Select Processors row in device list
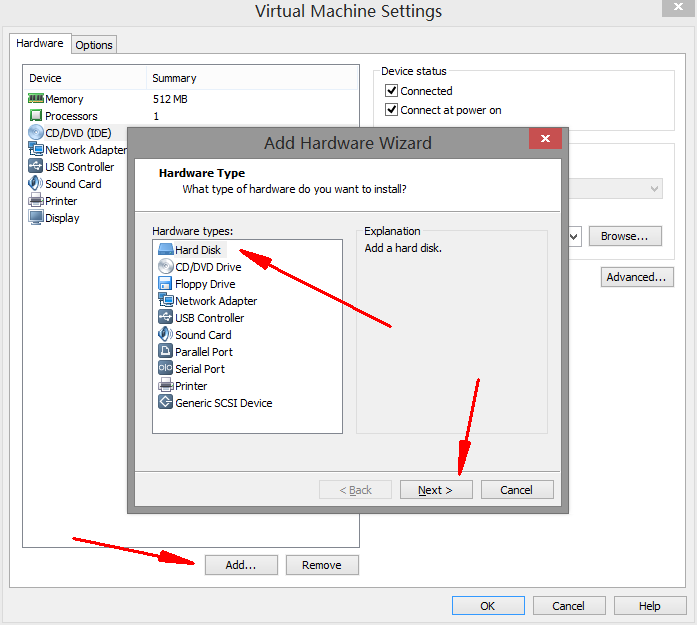The width and height of the screenshot is (697, 625). 191,116
